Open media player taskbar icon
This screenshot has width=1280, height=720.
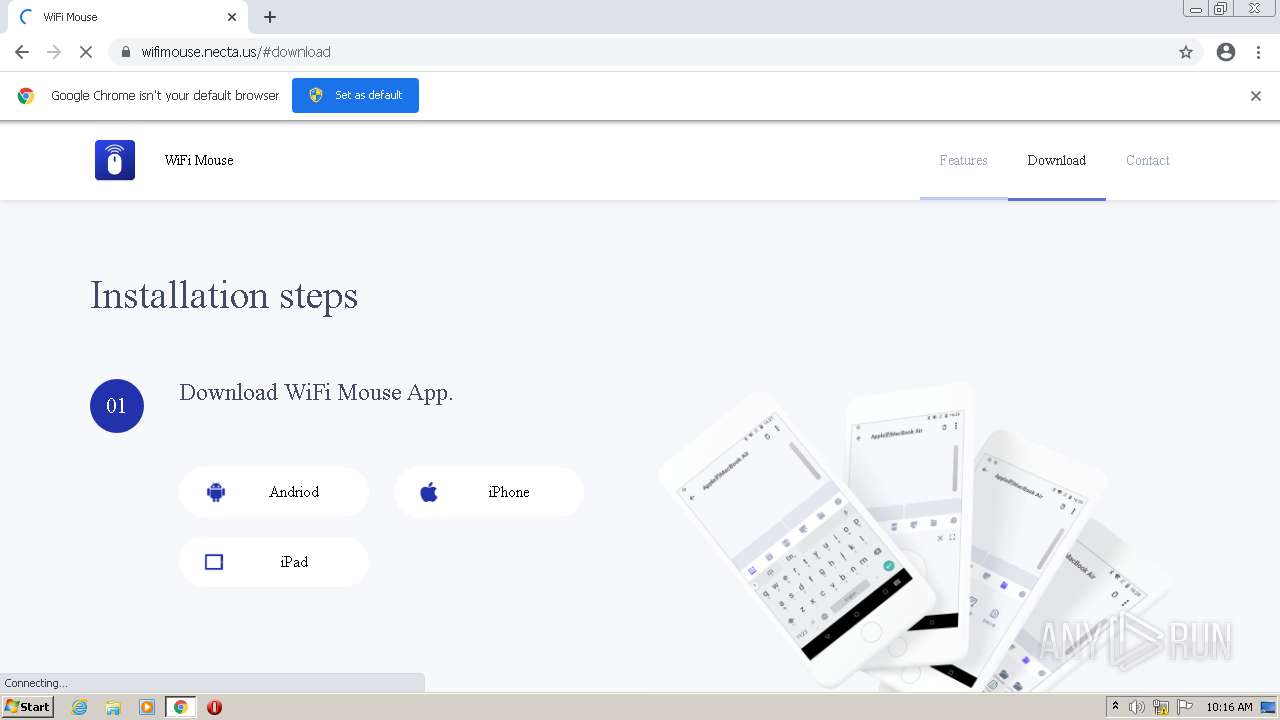point(147,707)
